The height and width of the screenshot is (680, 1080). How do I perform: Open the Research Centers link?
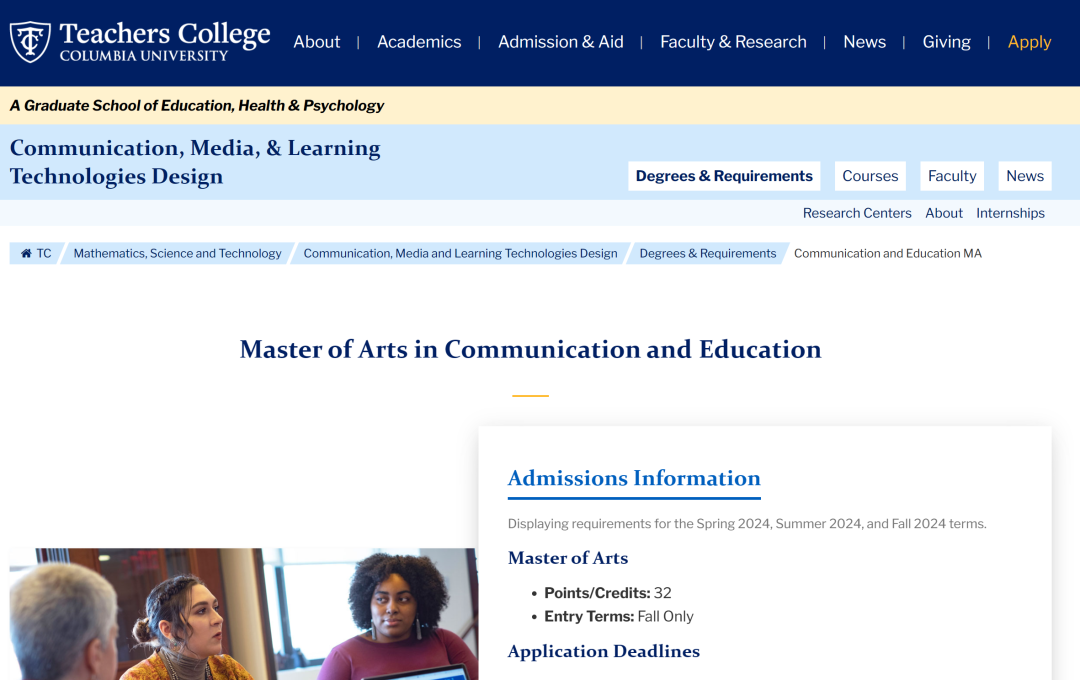pyautogui.click(x=857, y=214)
